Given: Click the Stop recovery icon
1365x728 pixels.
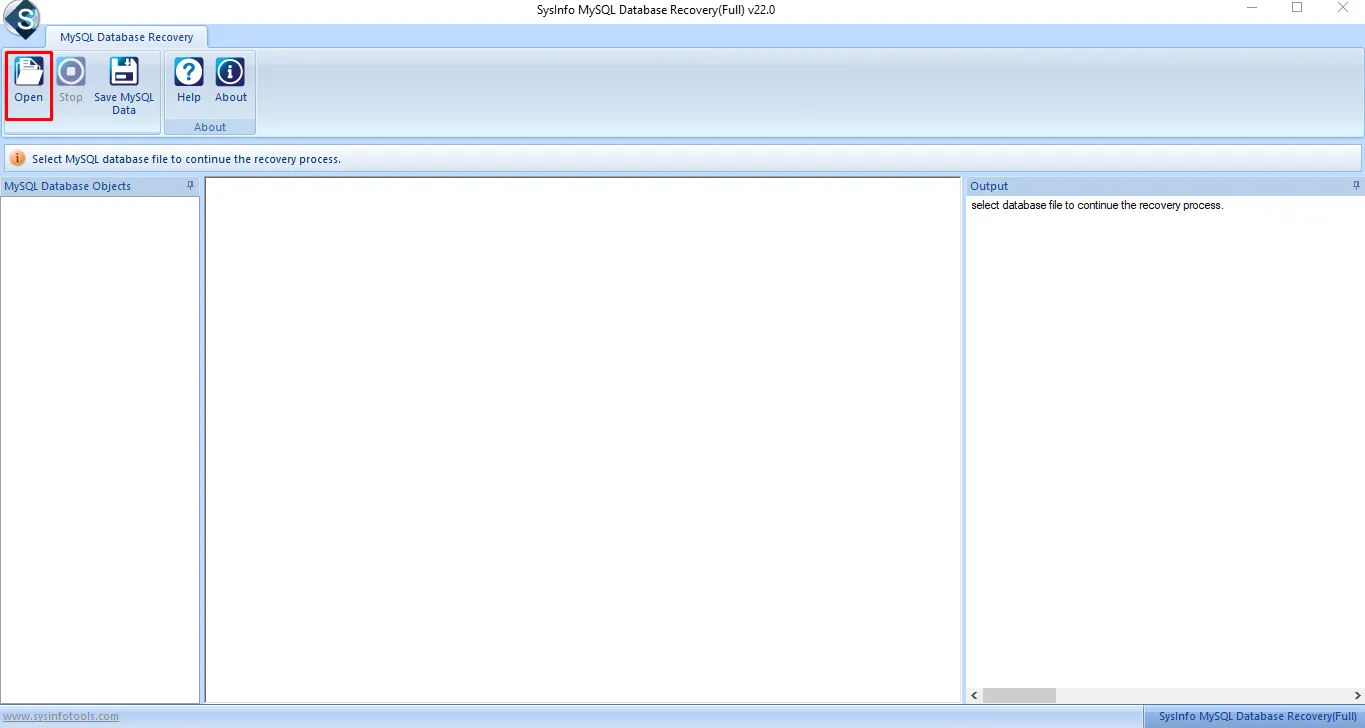Looking at the screenshot, I should pyautogui.click(x=71, y=72).
